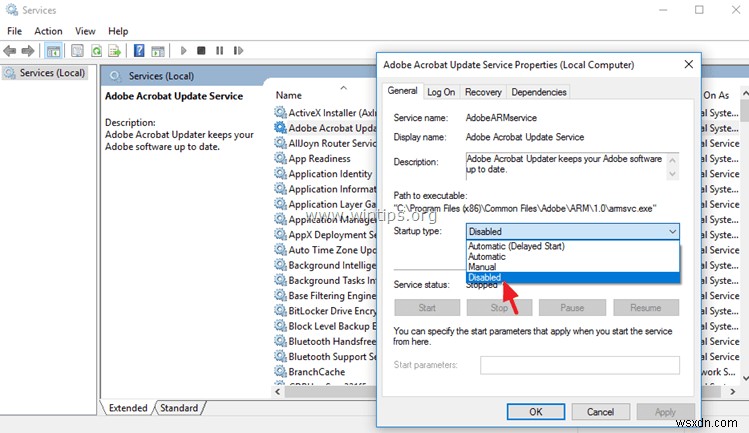The image size is (749, 433).
Task: Switch to the Log On tab
Action: 441,92
